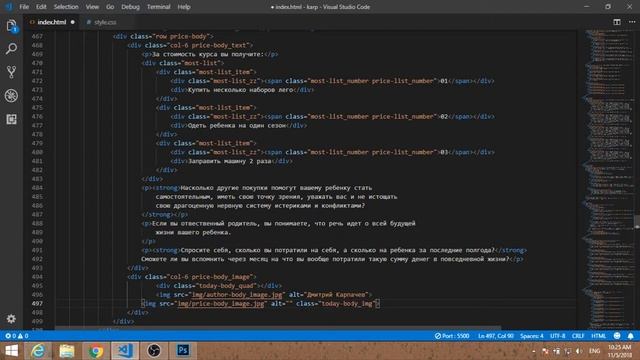Click the Visual Studio Code taskbar icon
Screen dimensions: 640x360
pyautogui.click(x=125, y=351)
